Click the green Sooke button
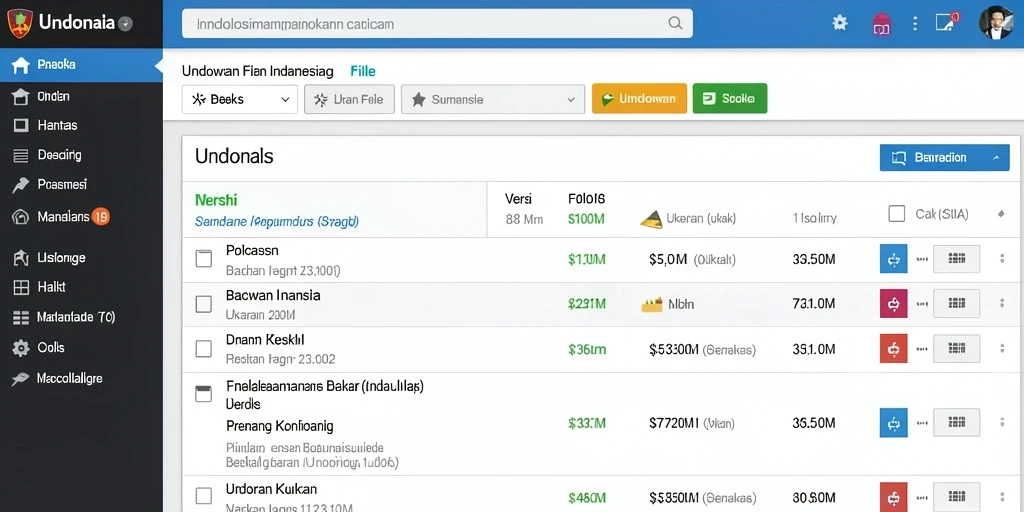Viewport: 1024px width, 512px height. 729,99
